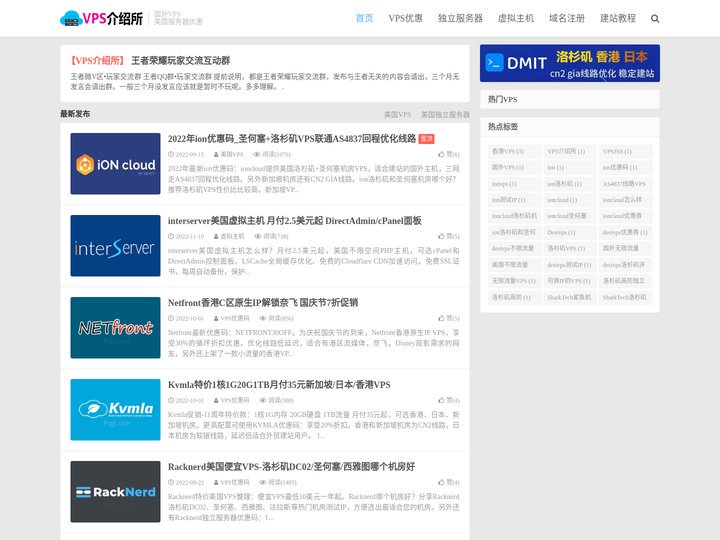The height and width of the screenshot is (540, 720).
Task: Open the 2022年ion优惠码 article title
Action: [x=292, y=139]
